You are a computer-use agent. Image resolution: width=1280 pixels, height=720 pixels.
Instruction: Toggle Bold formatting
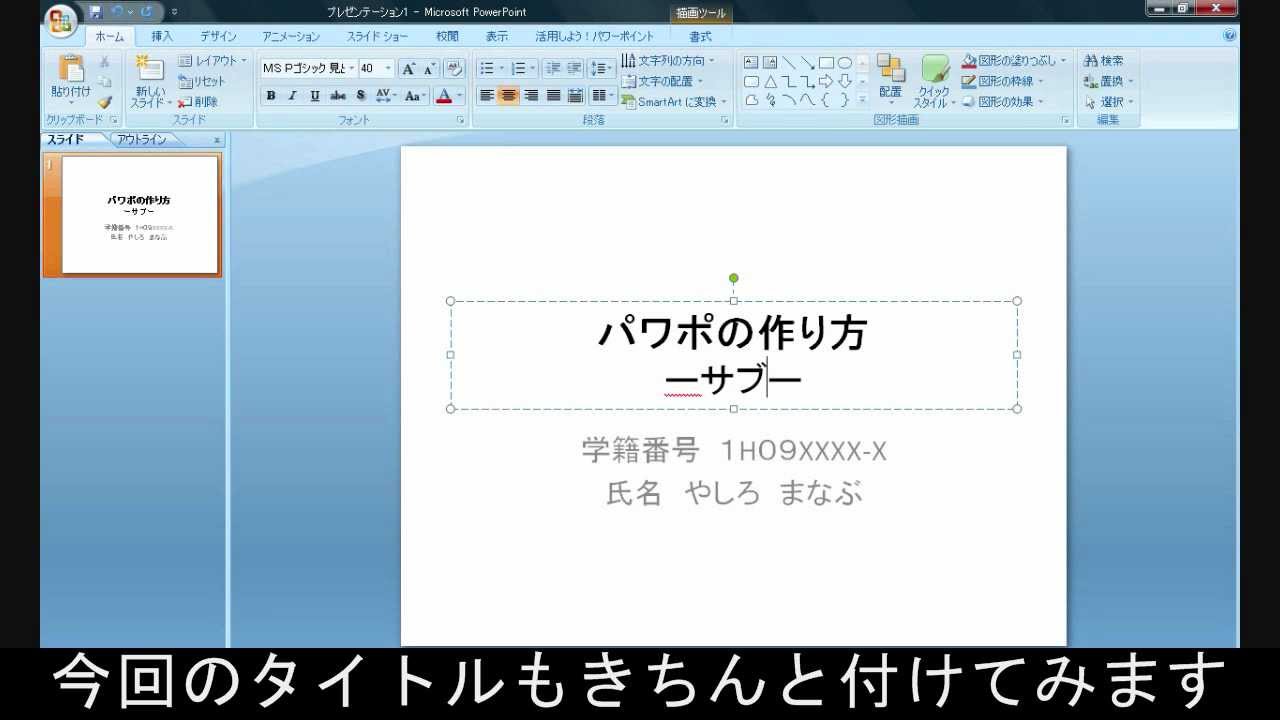[x=271, y=96]
